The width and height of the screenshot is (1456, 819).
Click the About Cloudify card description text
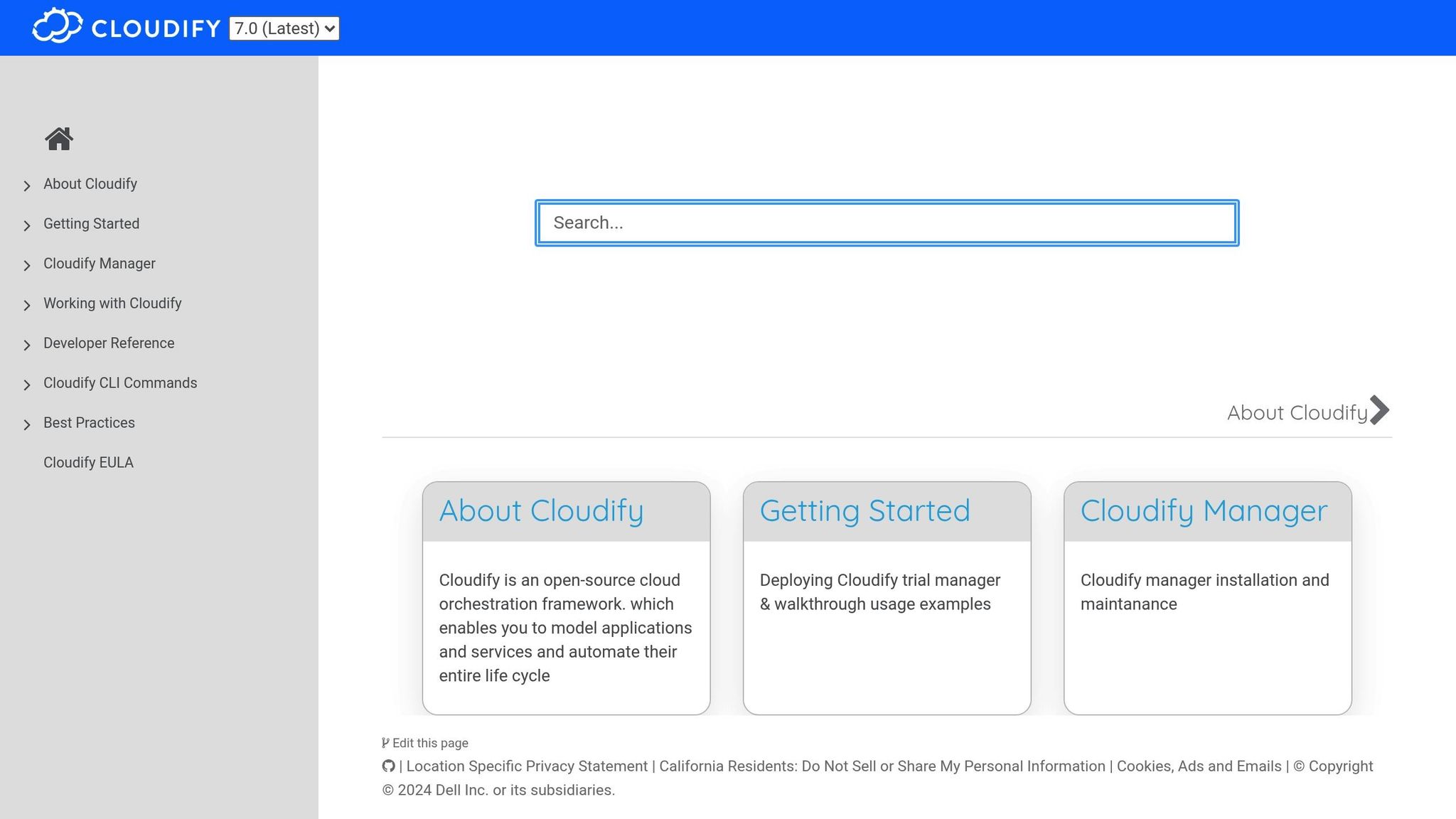coord(565,628)
